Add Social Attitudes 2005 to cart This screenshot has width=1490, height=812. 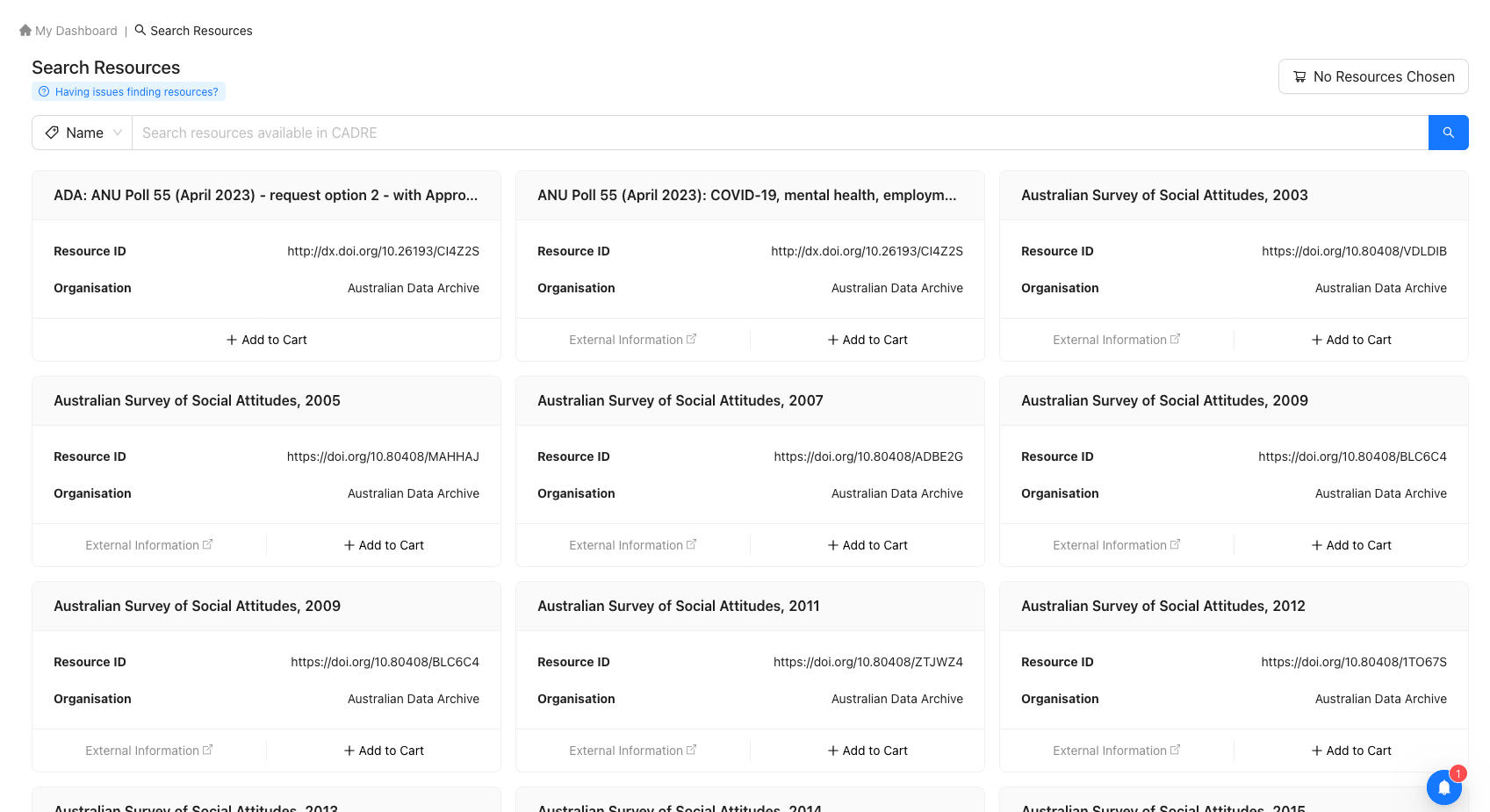pos(384,545)
